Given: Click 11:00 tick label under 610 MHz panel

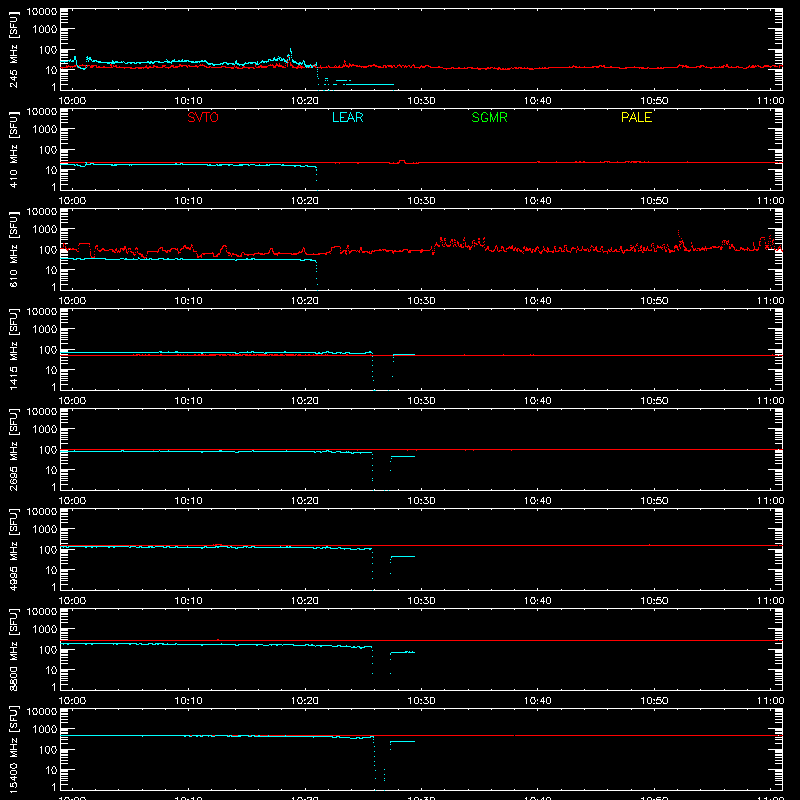Looking at the screenshot, I should point(770,301).
